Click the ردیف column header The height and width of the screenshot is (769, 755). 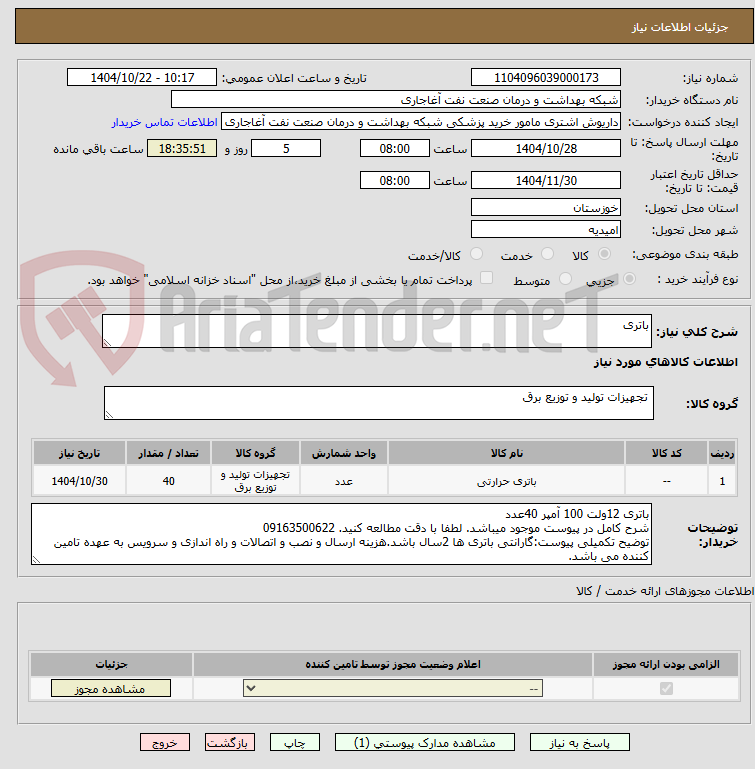click(x=722, y=453)
